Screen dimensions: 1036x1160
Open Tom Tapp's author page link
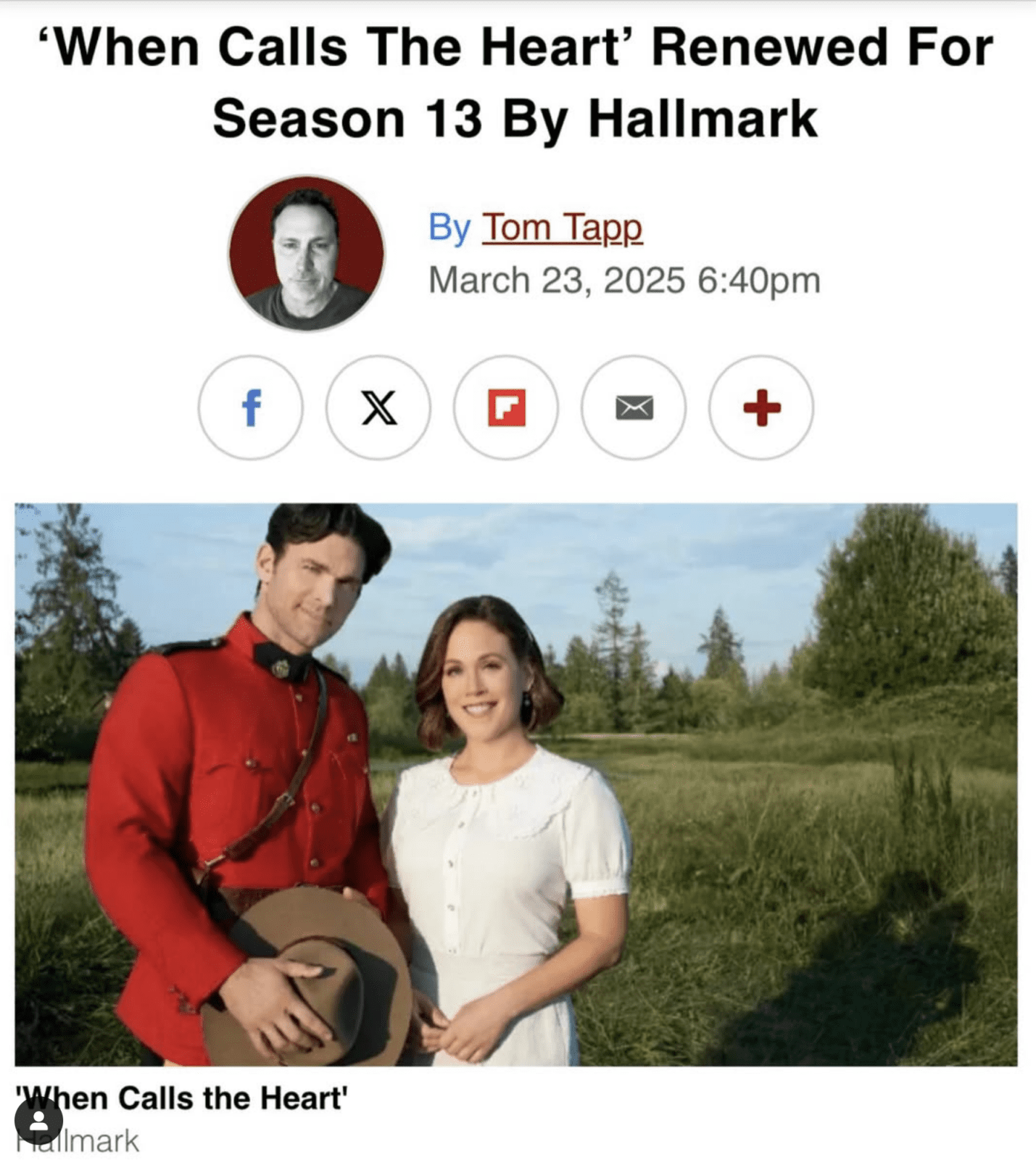[x=562, y=228]
